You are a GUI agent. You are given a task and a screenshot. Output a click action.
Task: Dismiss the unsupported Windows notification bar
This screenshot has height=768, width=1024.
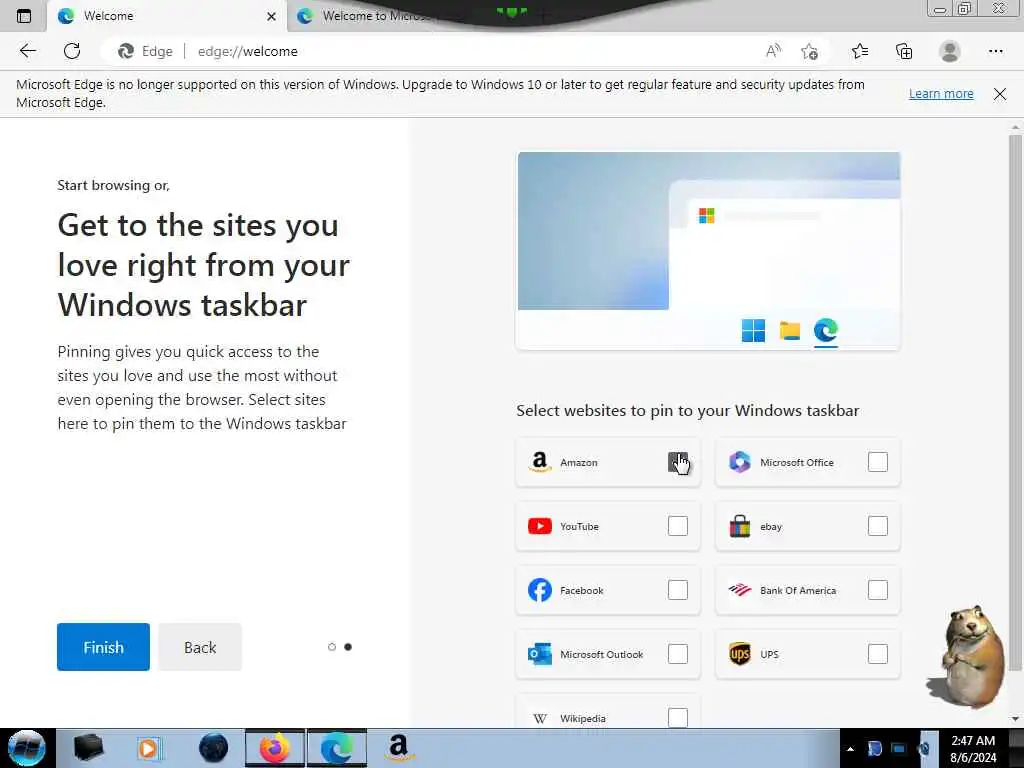(x=1000, y=94)
